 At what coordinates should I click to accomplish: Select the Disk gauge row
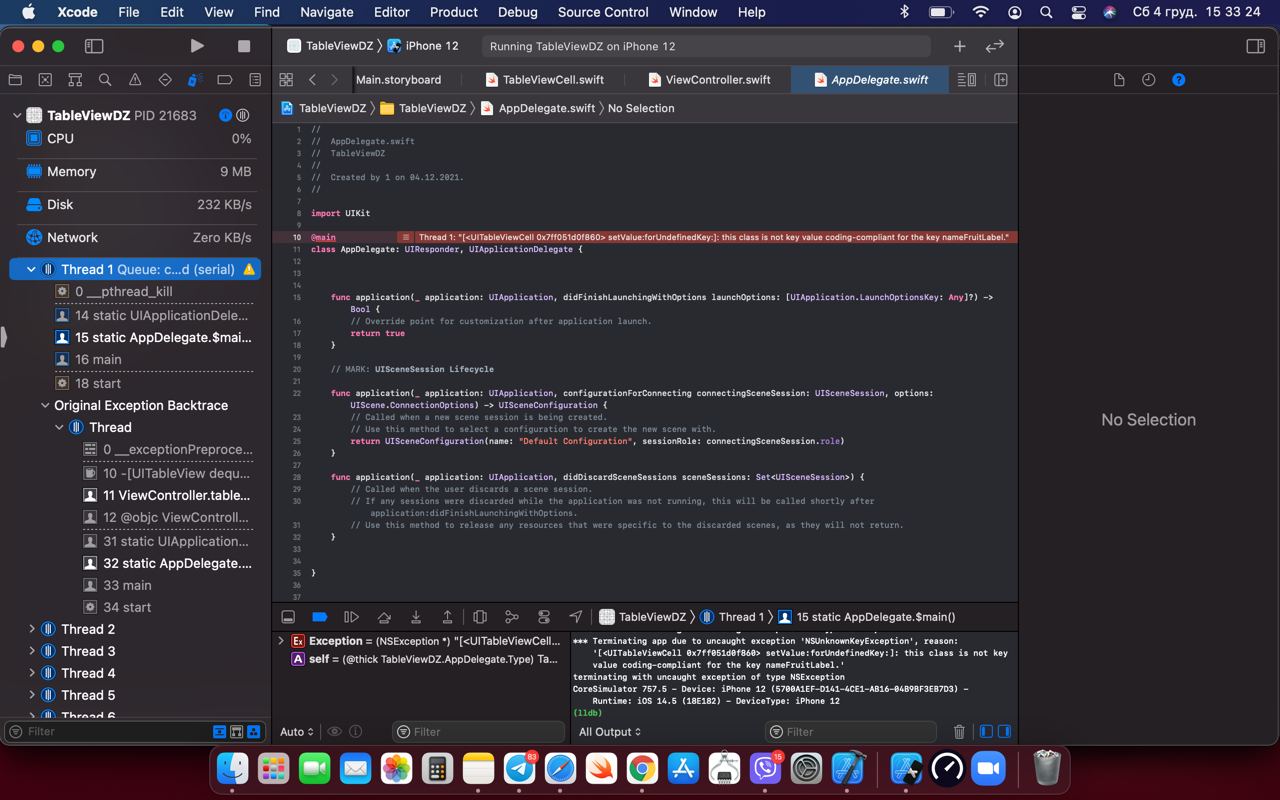point(137,204)
